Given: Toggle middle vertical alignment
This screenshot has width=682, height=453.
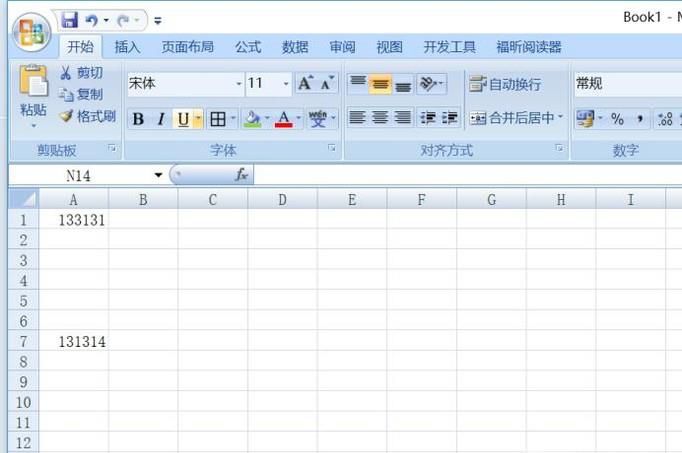Looking at the screenshot, I should (381, 83).
